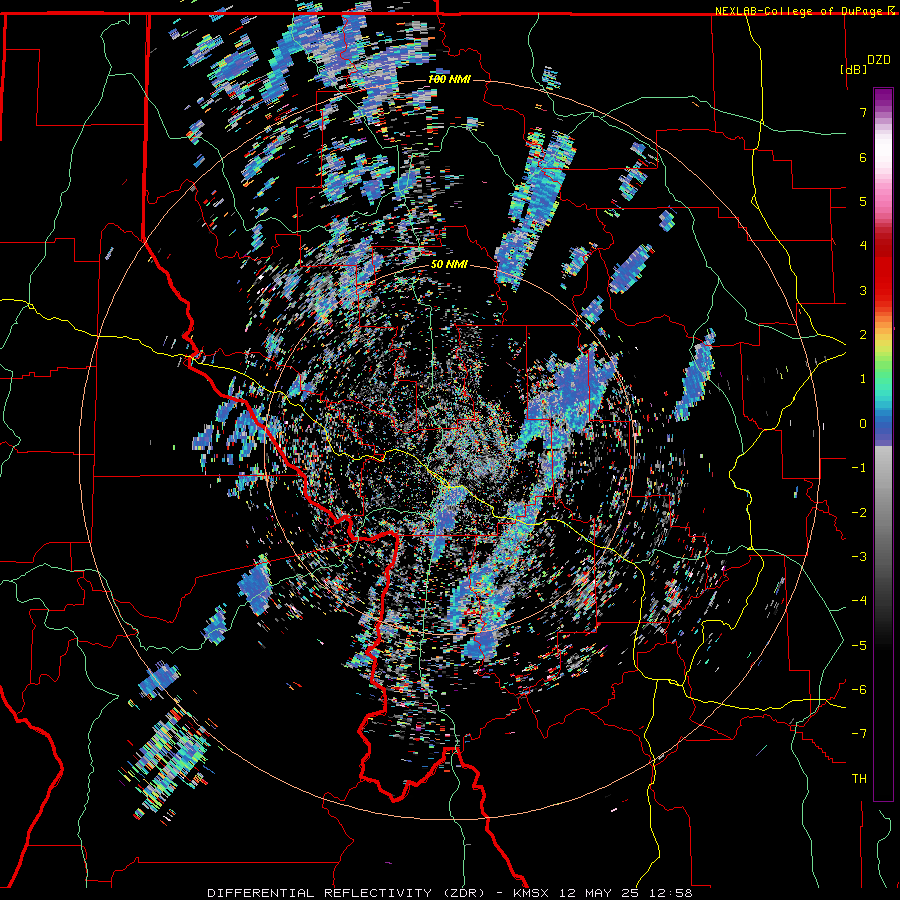Viewport: 900px width, 900px height.
Task: Click the -7 value on the color scale
Action: pos(859,734)
